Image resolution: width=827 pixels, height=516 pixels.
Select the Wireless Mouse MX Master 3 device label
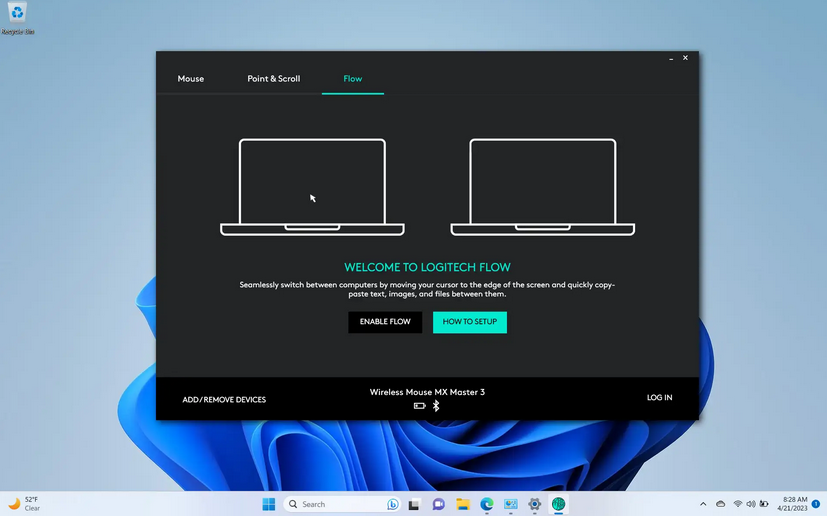pyautogui.click(x=427, y=392)
